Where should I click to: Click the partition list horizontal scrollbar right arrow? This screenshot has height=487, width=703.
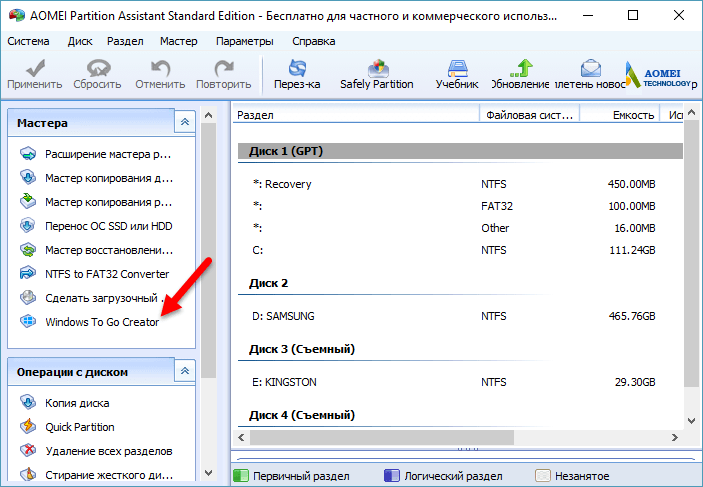[674, 437]
